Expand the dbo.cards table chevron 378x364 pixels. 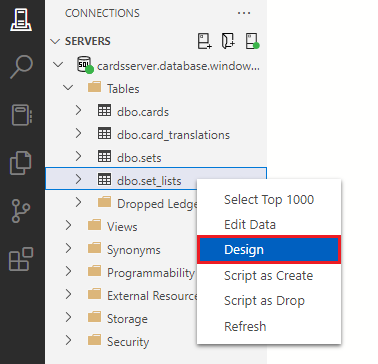[x=78, y=111]
